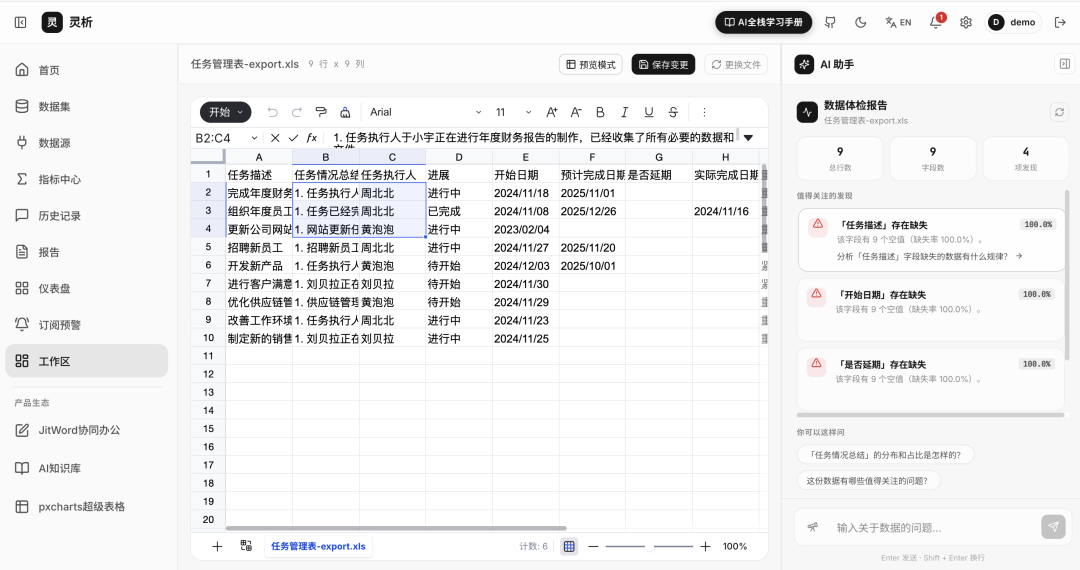This screenshot has height=570, width=1080.
Task: Click the 输入关于数据的问题 input field
Action: click(933, 528)
